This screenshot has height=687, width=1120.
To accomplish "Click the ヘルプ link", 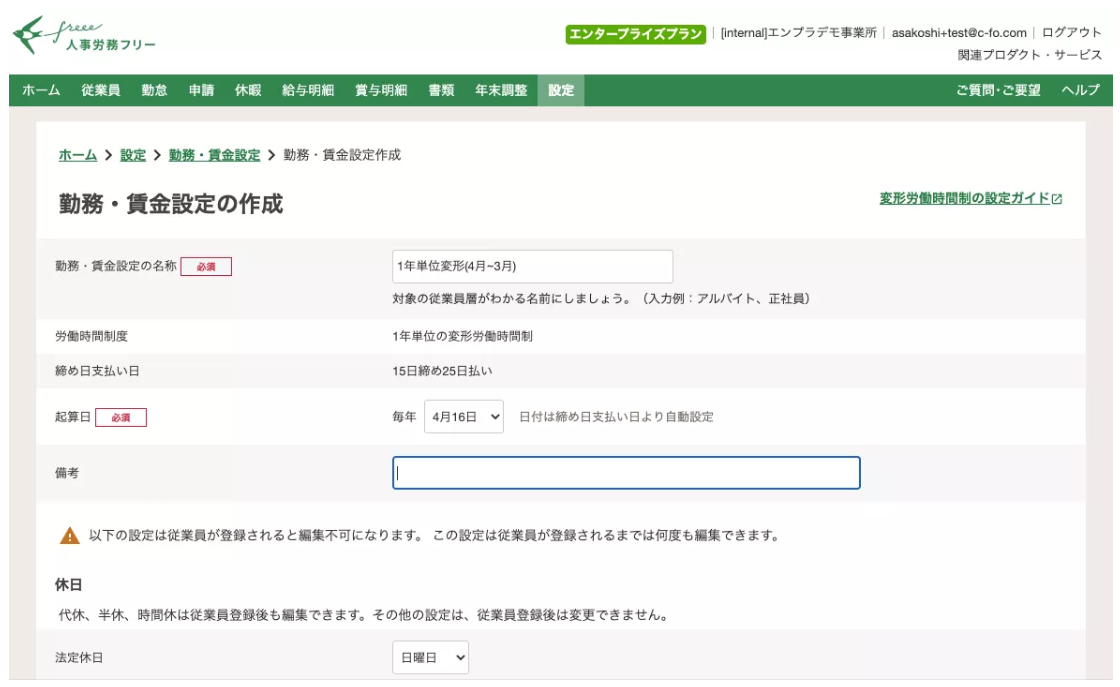I will click(x=1085, y=91).
